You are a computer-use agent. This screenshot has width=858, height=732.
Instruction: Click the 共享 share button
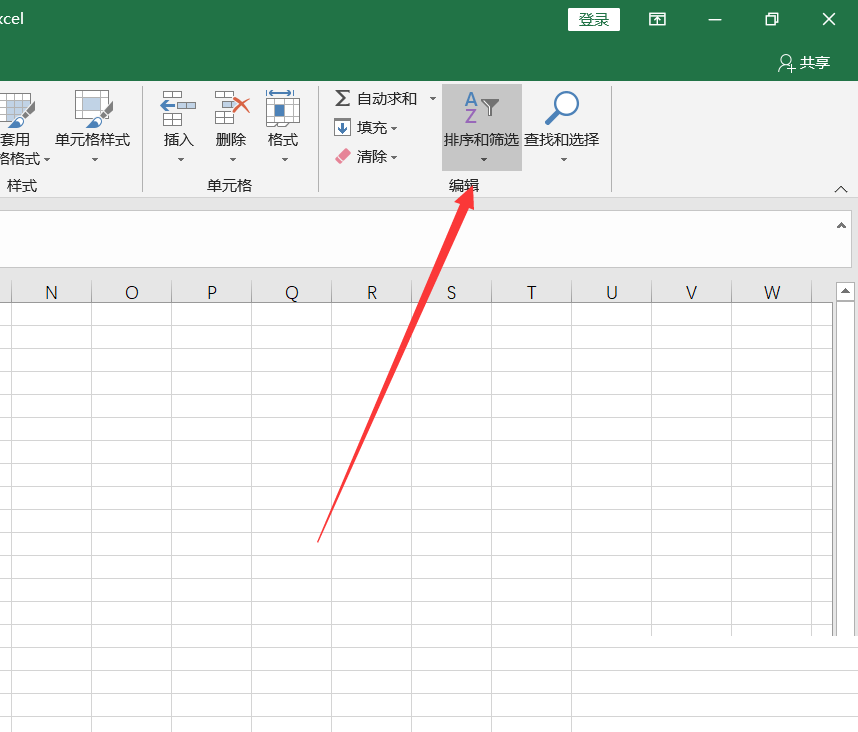coord(804,63)
